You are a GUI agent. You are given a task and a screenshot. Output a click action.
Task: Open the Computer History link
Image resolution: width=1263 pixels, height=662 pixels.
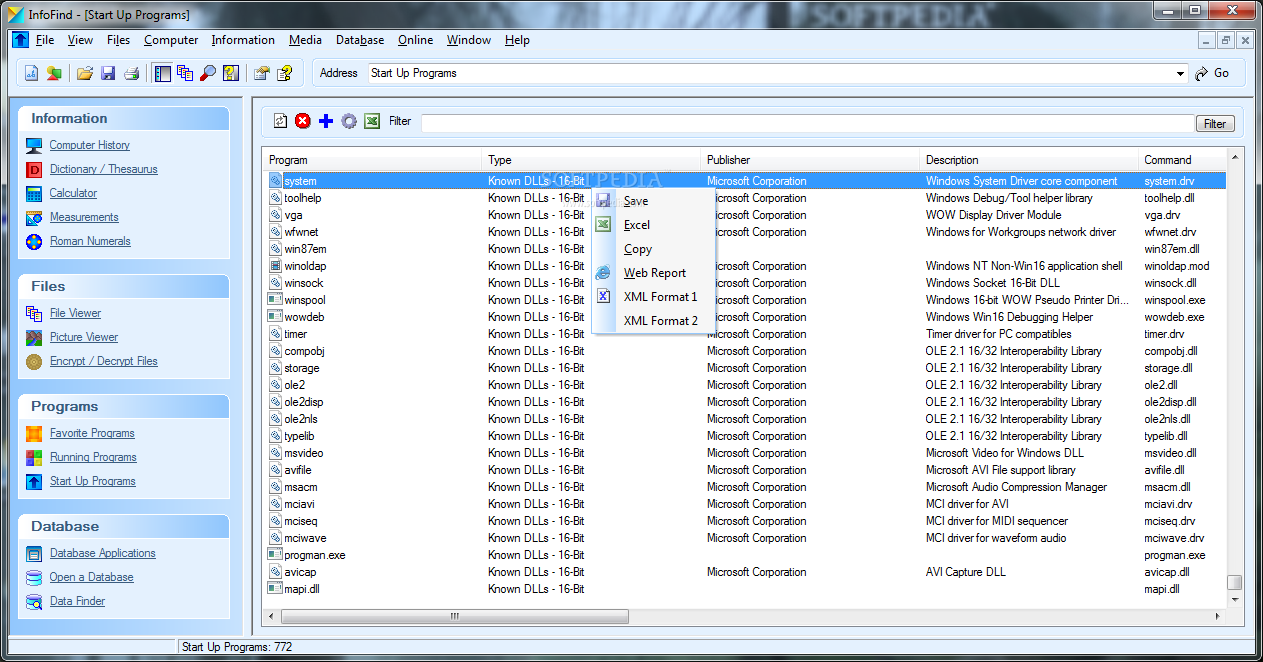point(90,145)
